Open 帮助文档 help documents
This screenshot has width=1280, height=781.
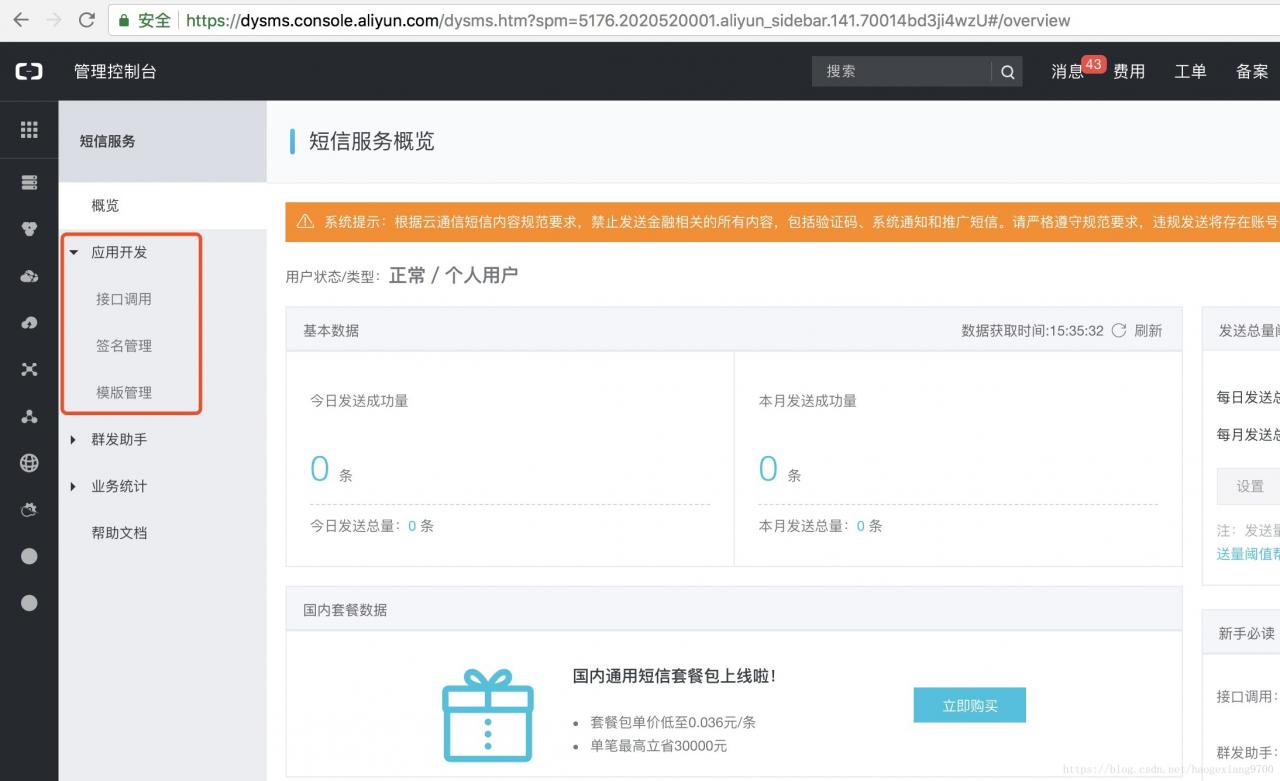tap(119, 533)
